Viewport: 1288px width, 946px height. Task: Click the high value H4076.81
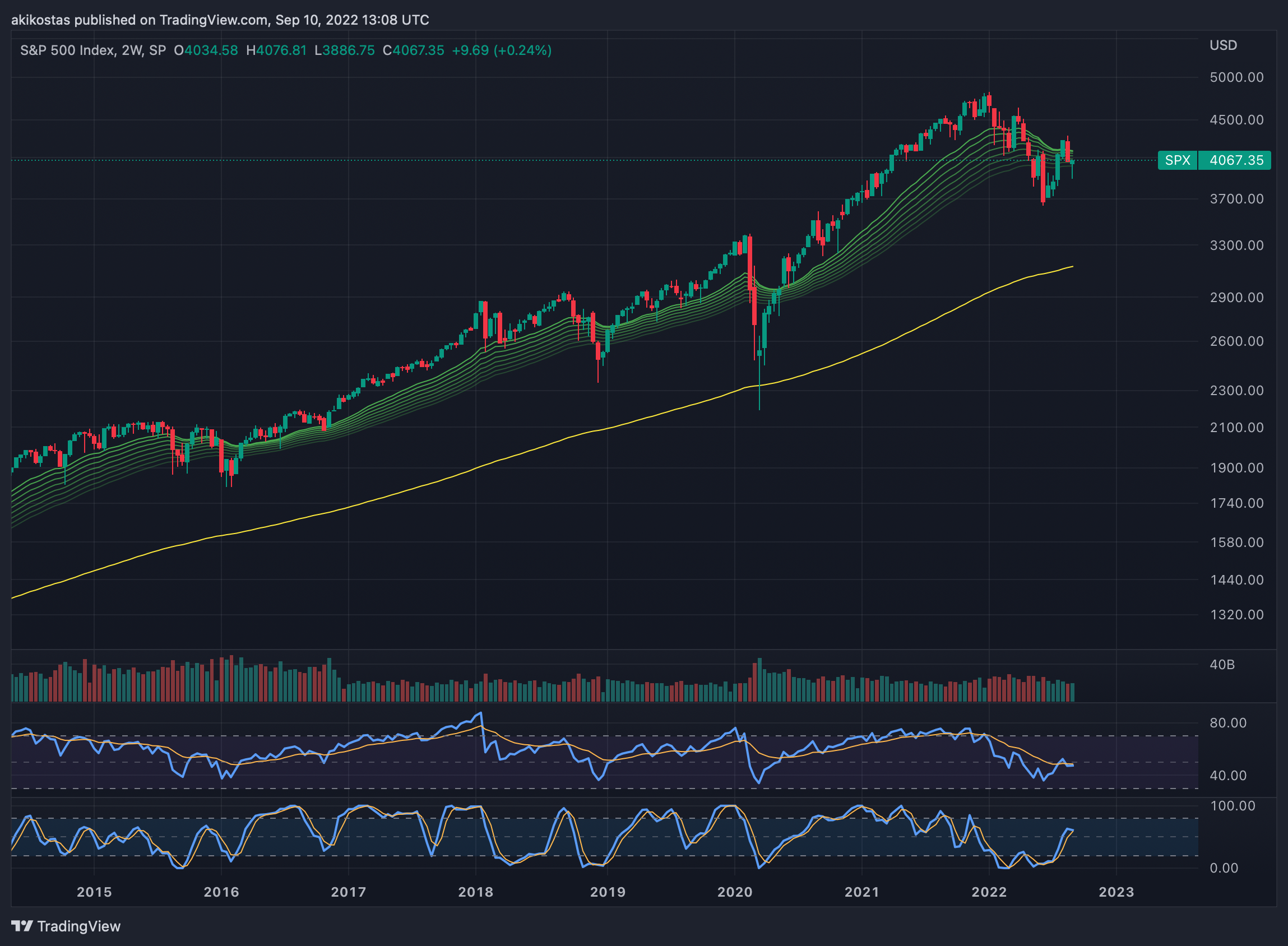(276, 50)
